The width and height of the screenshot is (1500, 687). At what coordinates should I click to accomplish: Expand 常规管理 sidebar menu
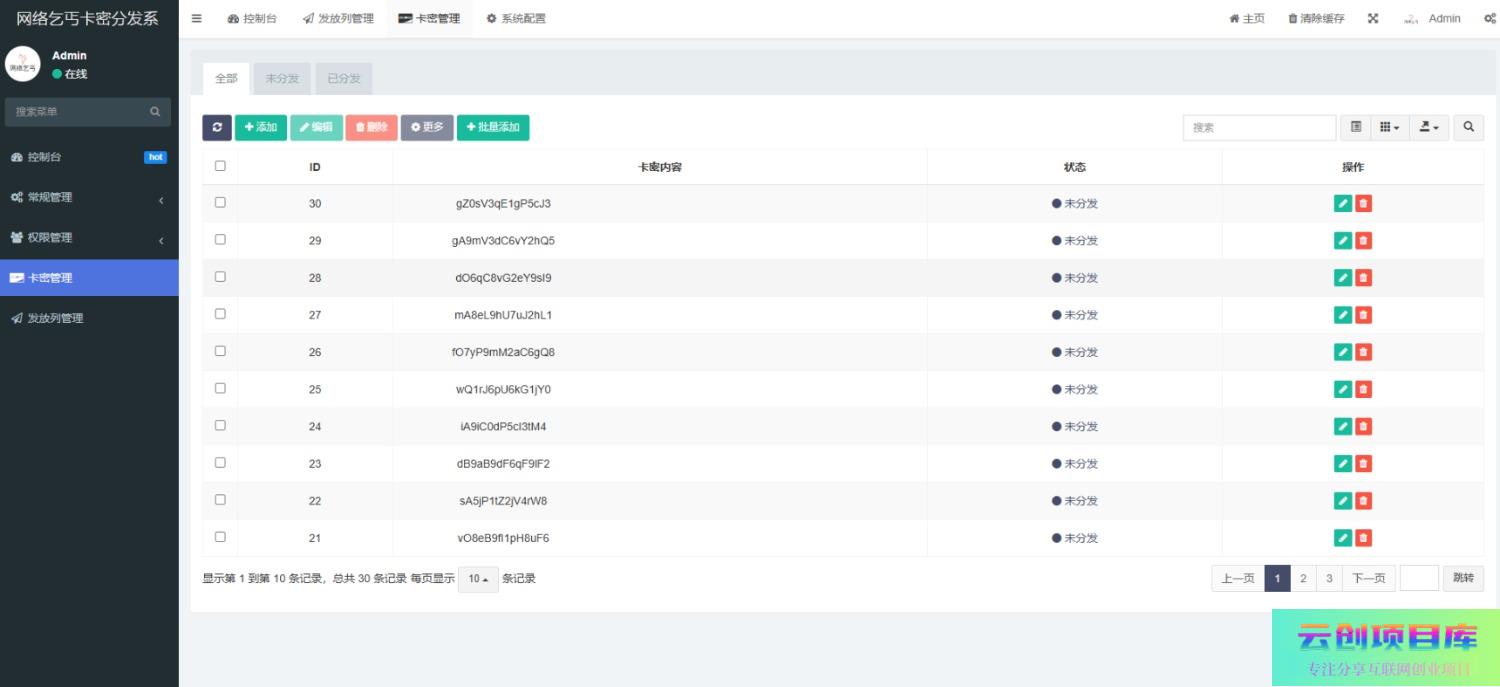coord(89,198)
